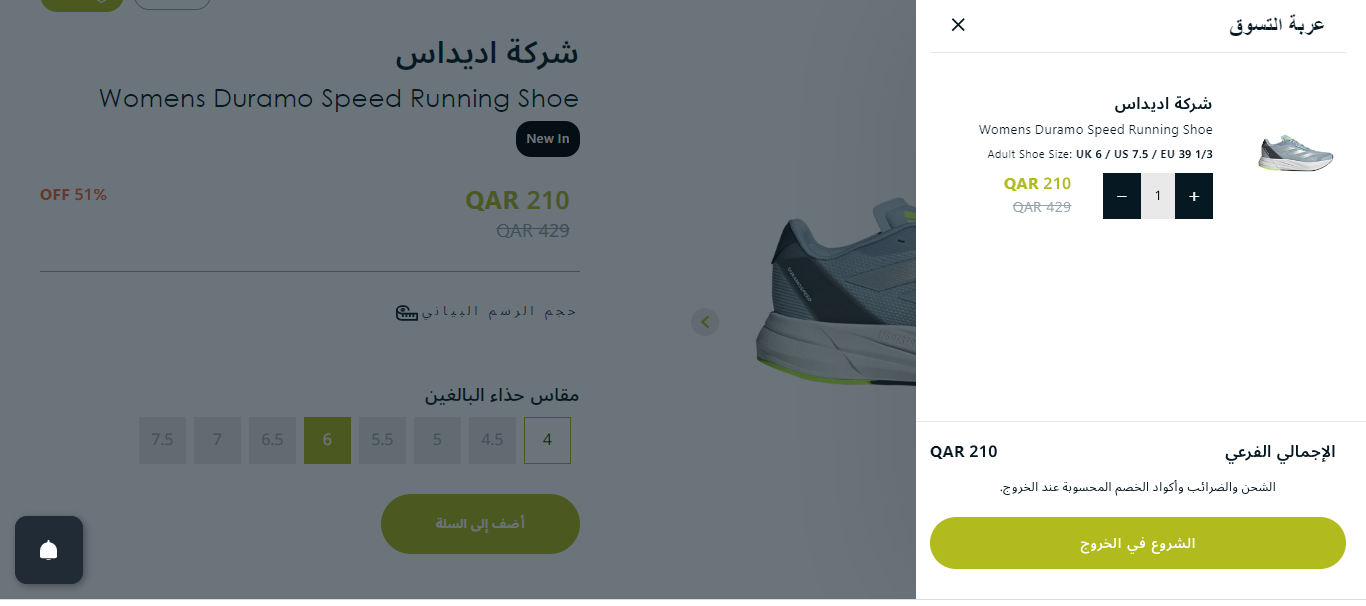Click the quantity input field in cart

tap(1158, 196)
